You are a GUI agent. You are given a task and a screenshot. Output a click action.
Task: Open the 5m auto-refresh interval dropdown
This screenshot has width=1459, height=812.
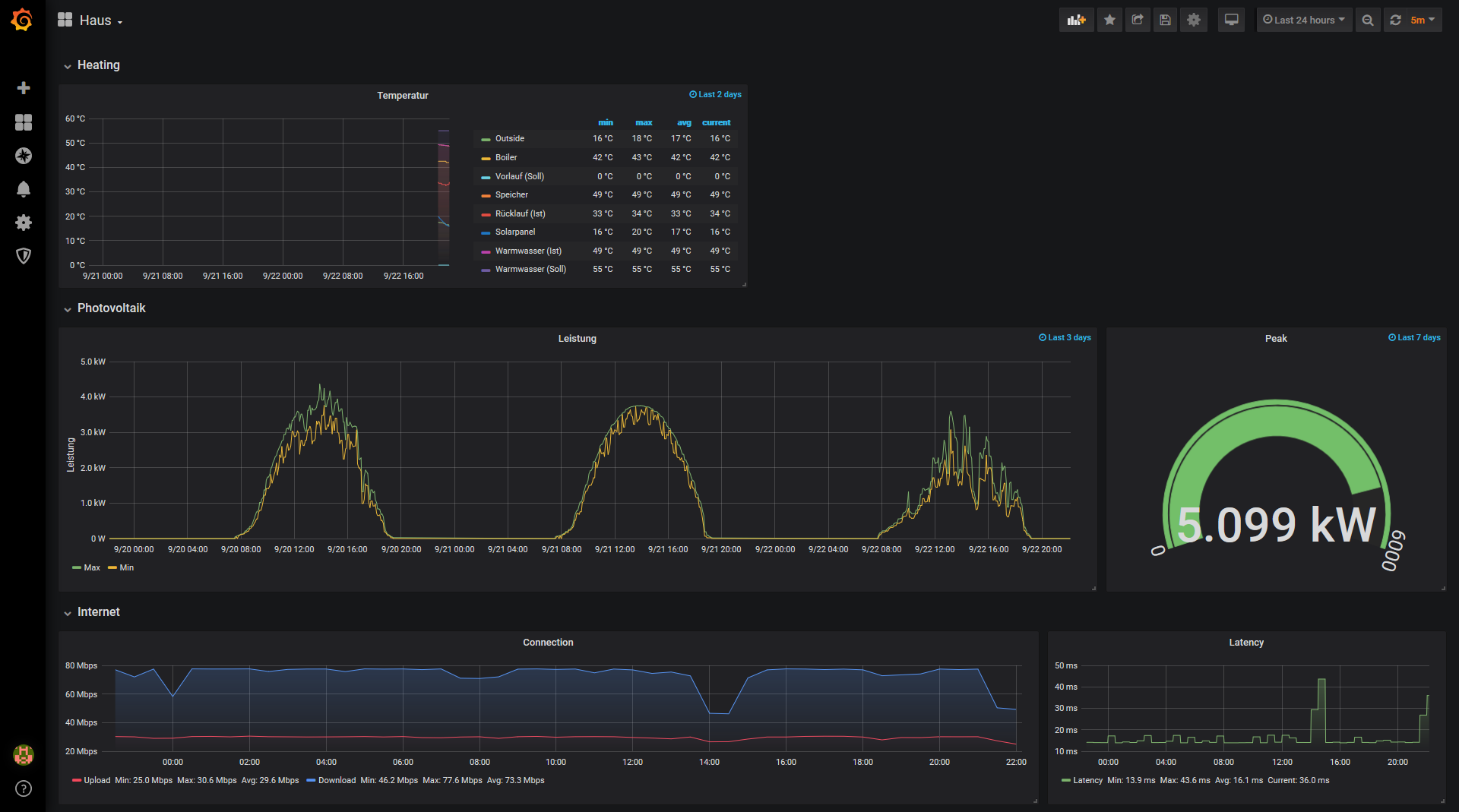click(x=1420, y=20)
